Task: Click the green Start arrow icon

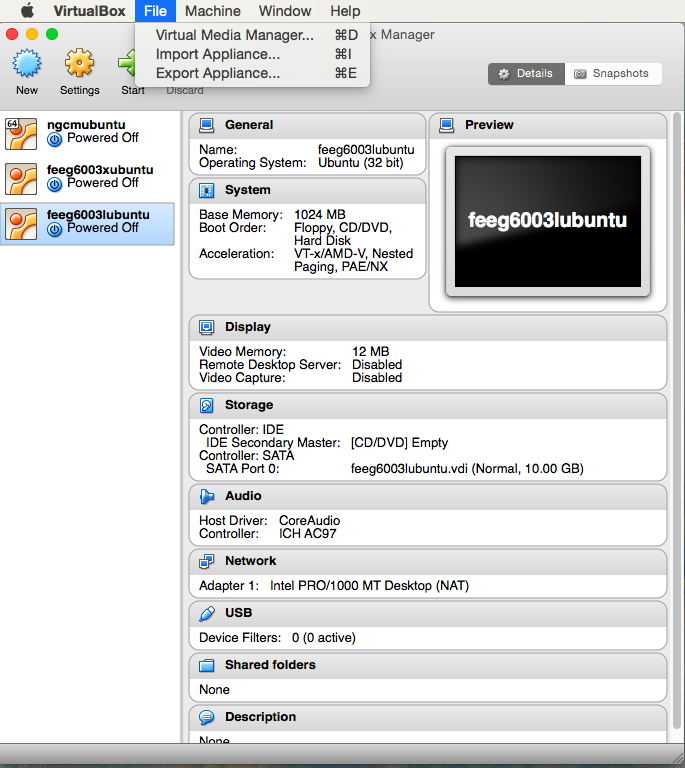Action: tap(126, 63)
